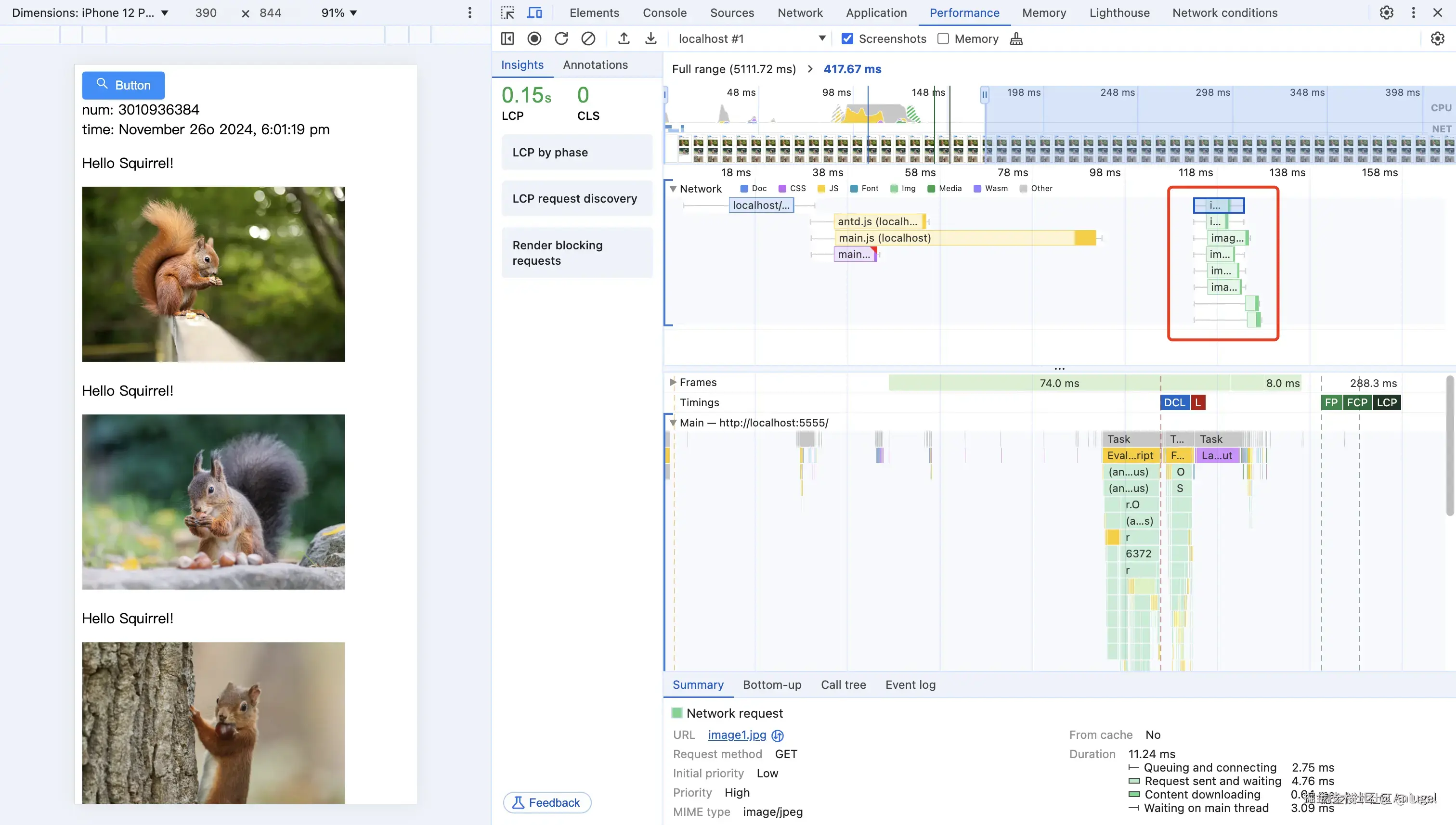This screenshot has width=1456, height=825.
Task: Clear the performance recording
Action: coord(588,39)
